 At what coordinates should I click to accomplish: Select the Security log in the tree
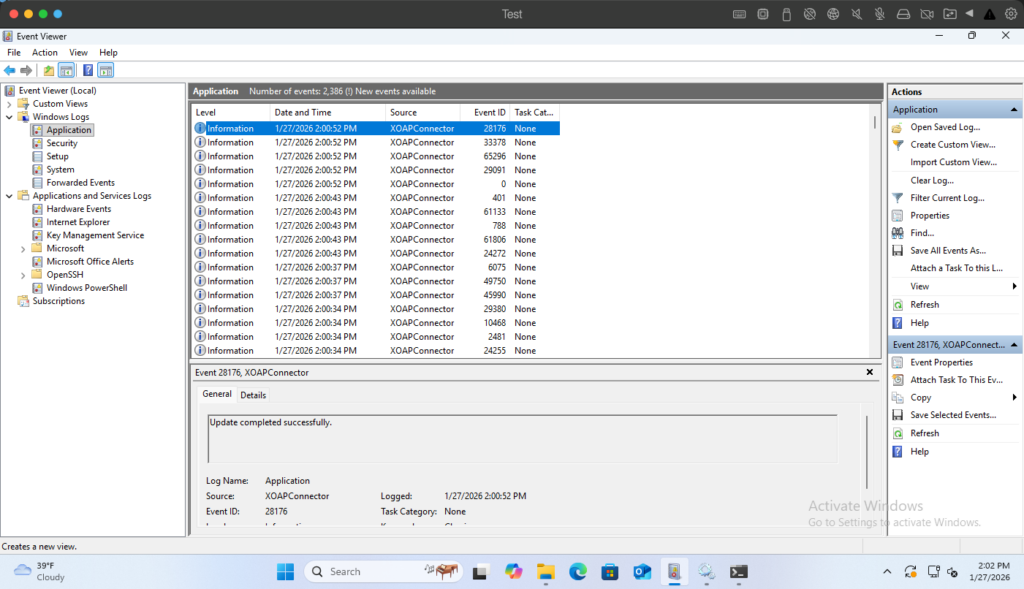61,143
